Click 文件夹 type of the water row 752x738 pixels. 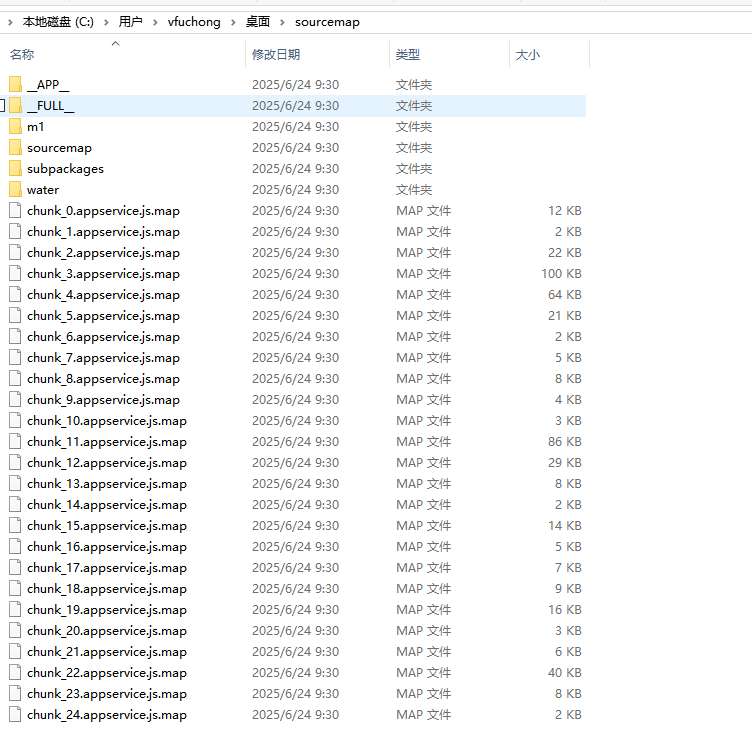point(414,190)
